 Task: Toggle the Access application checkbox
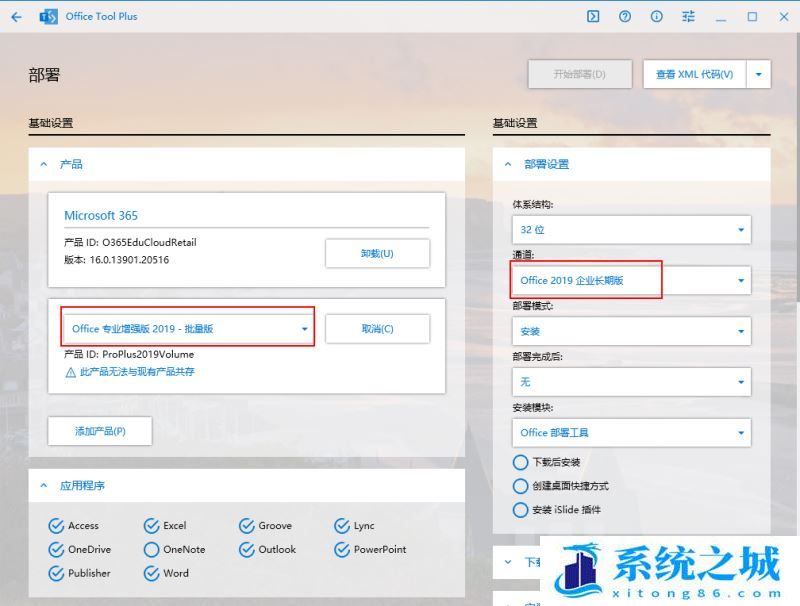coord(56,525)
